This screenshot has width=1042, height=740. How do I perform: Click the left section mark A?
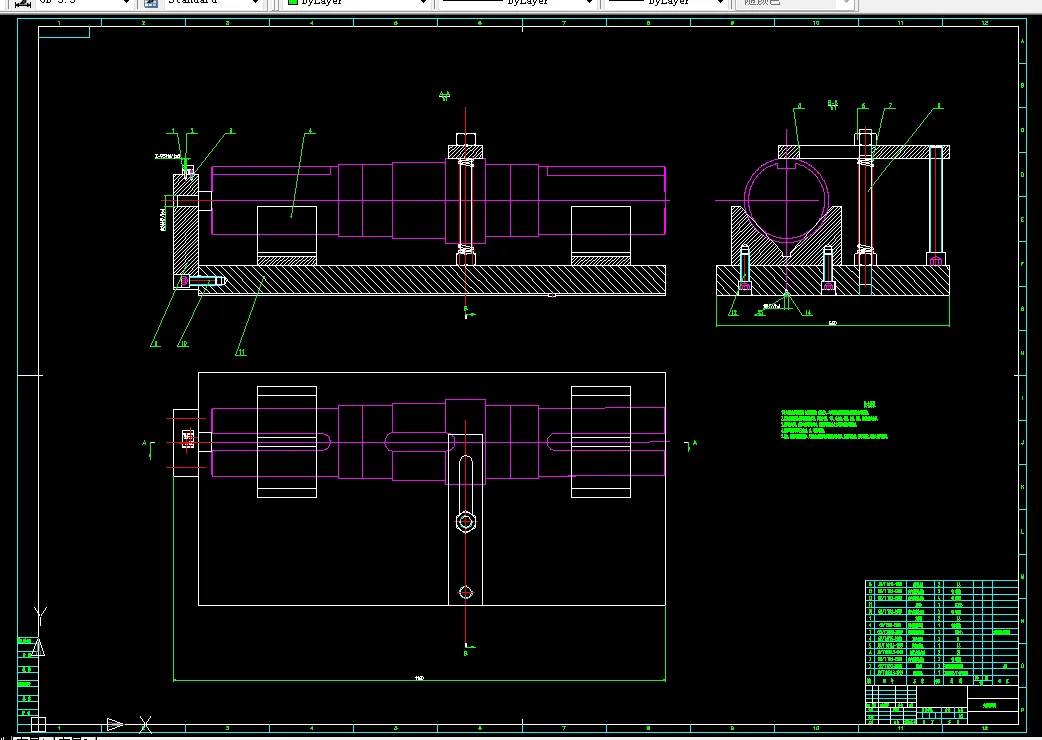(x=144, y=443)
